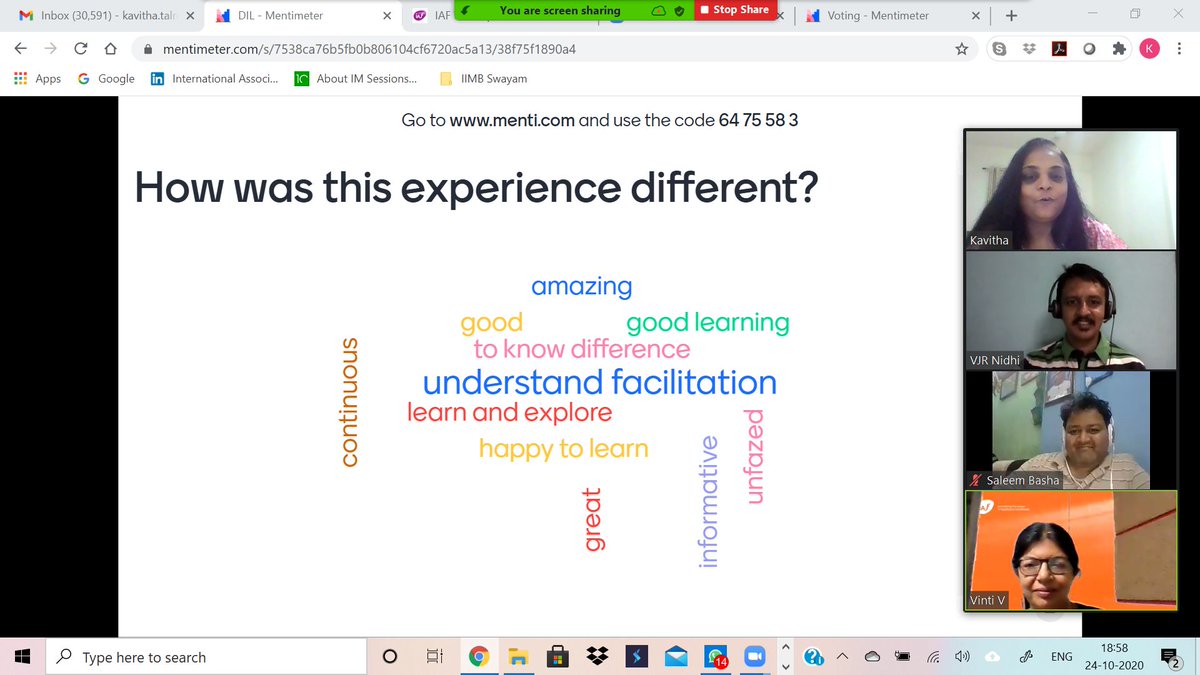Switch to the IAF tab

[x=430, y=15]
